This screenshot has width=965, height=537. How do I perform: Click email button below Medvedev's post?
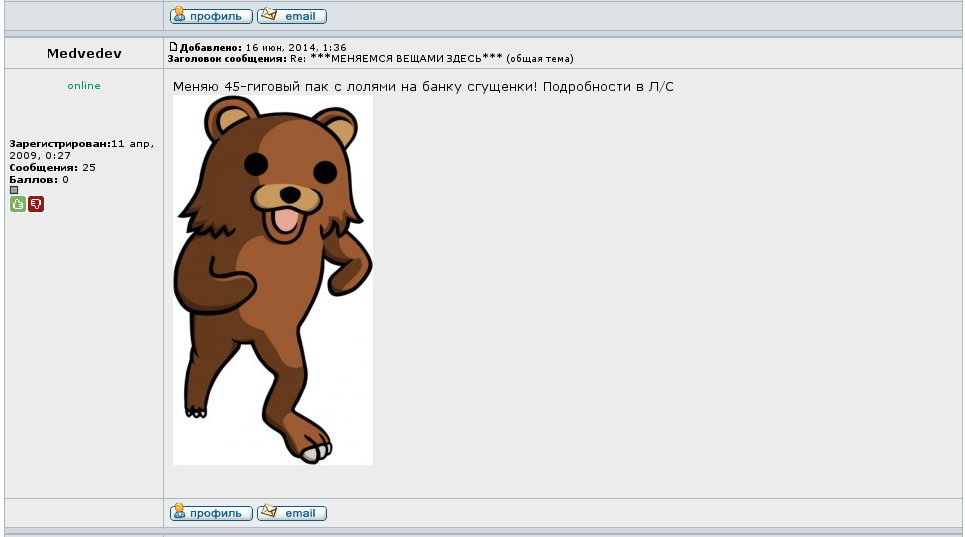[x=292, y=512]
